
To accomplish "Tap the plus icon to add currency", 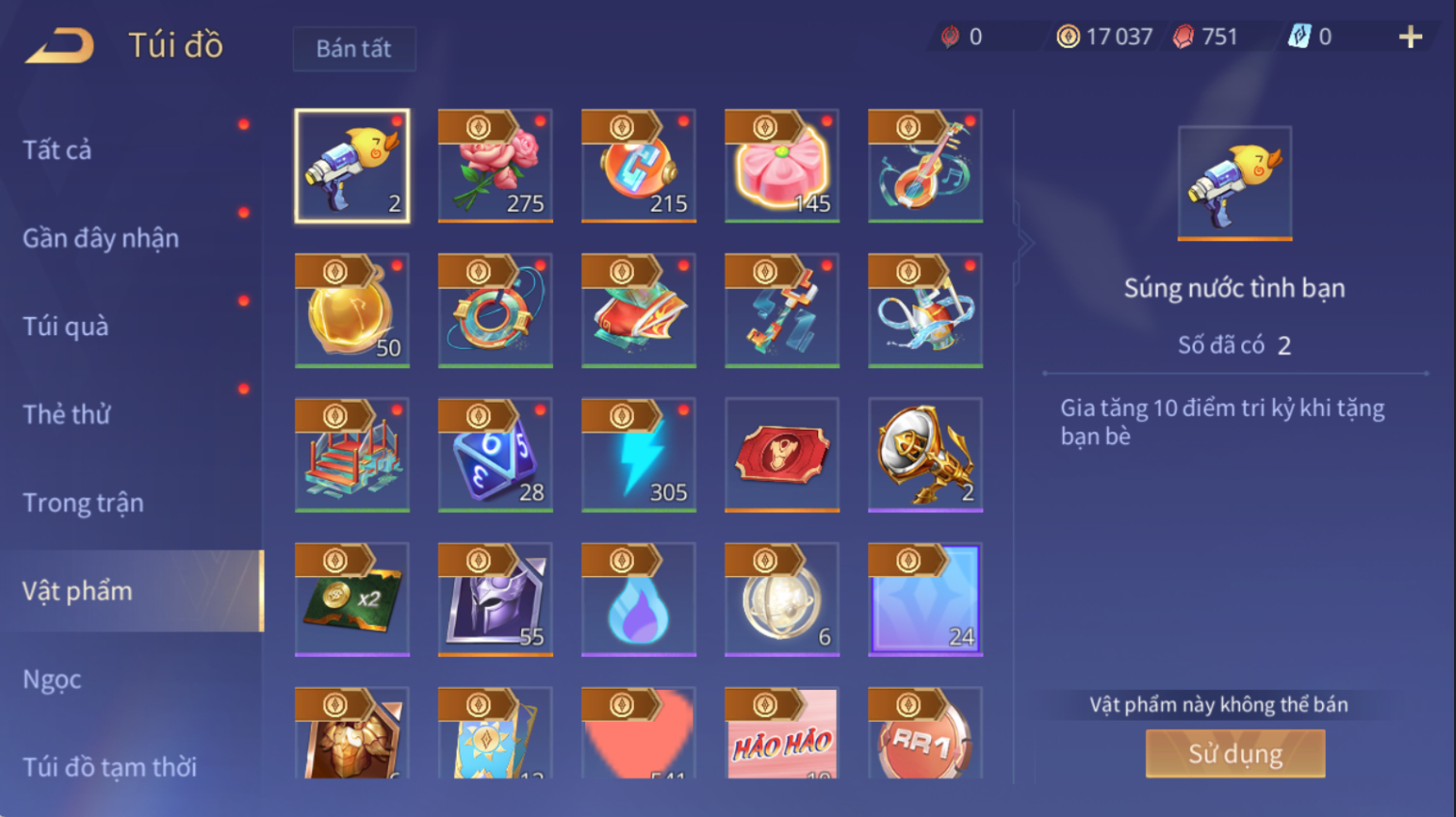I will 1411,37.
